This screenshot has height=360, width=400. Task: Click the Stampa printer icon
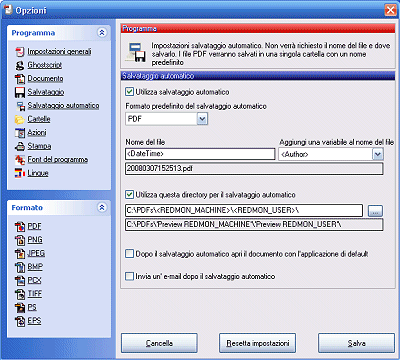[x=20, y=146]
